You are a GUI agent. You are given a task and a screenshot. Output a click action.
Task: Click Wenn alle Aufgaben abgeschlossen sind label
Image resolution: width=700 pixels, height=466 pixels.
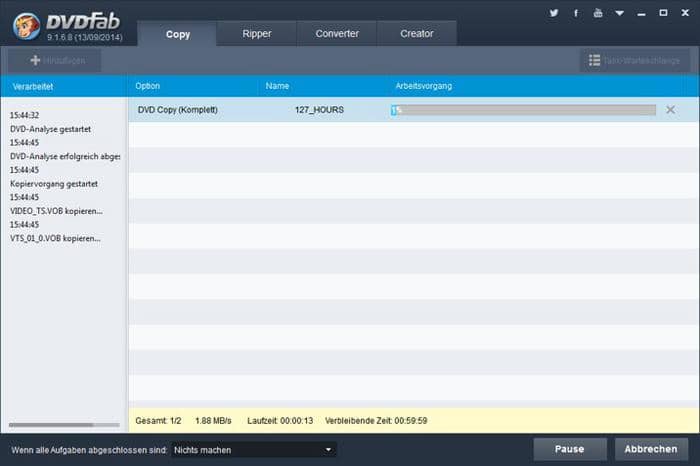click(x=89, y=450)
